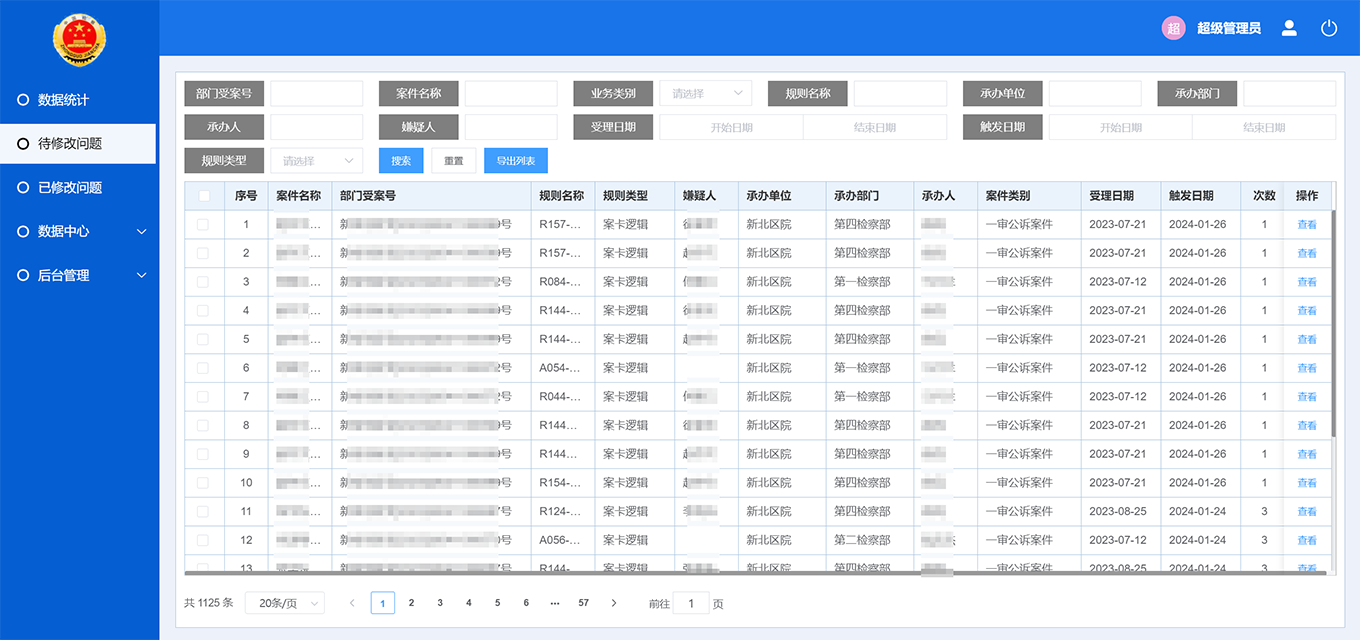Toggle the select-all checkbox in table header

203,195
